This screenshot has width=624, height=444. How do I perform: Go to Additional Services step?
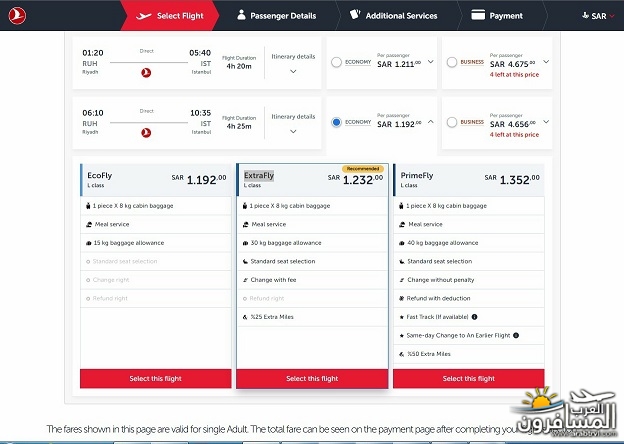[394, 16]
